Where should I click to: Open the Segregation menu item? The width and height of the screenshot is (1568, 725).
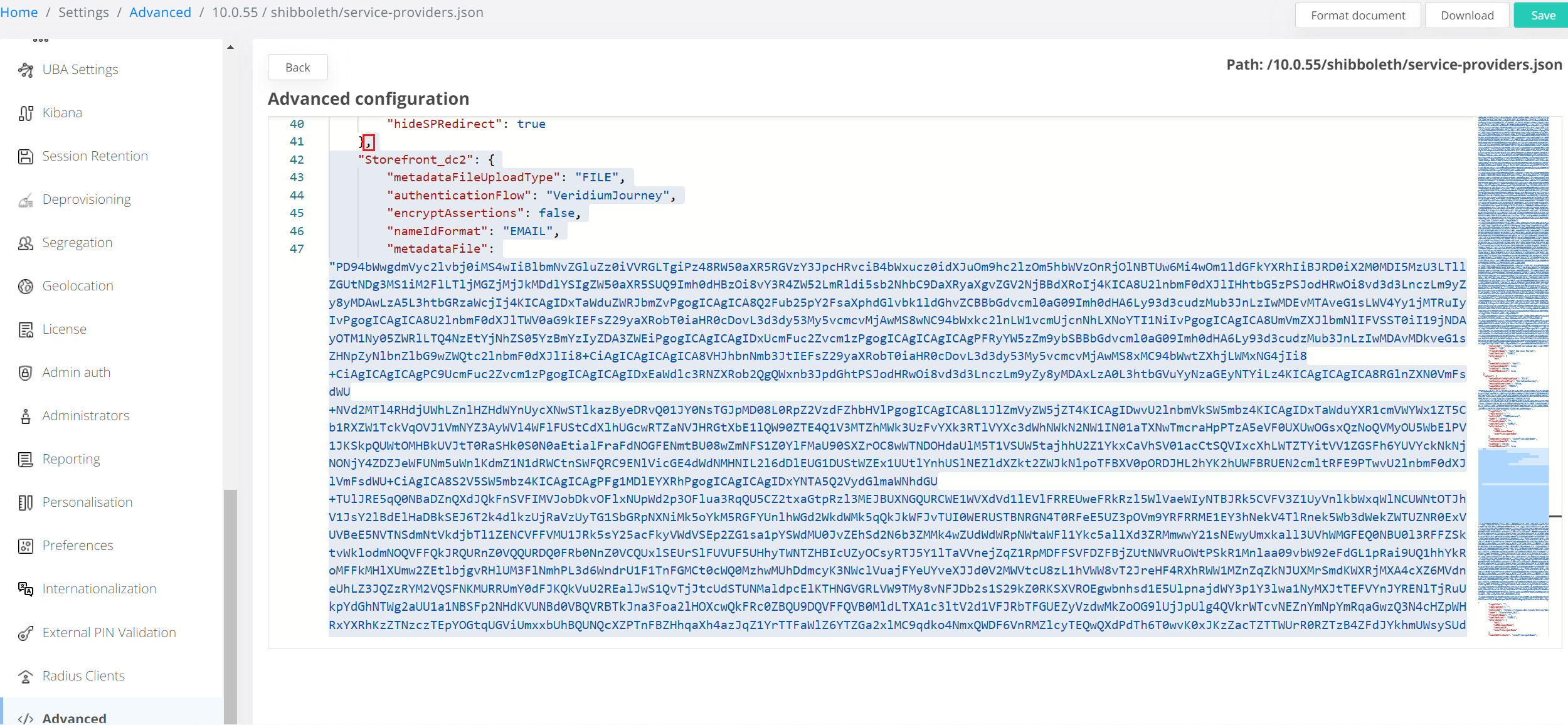point(77,243)
